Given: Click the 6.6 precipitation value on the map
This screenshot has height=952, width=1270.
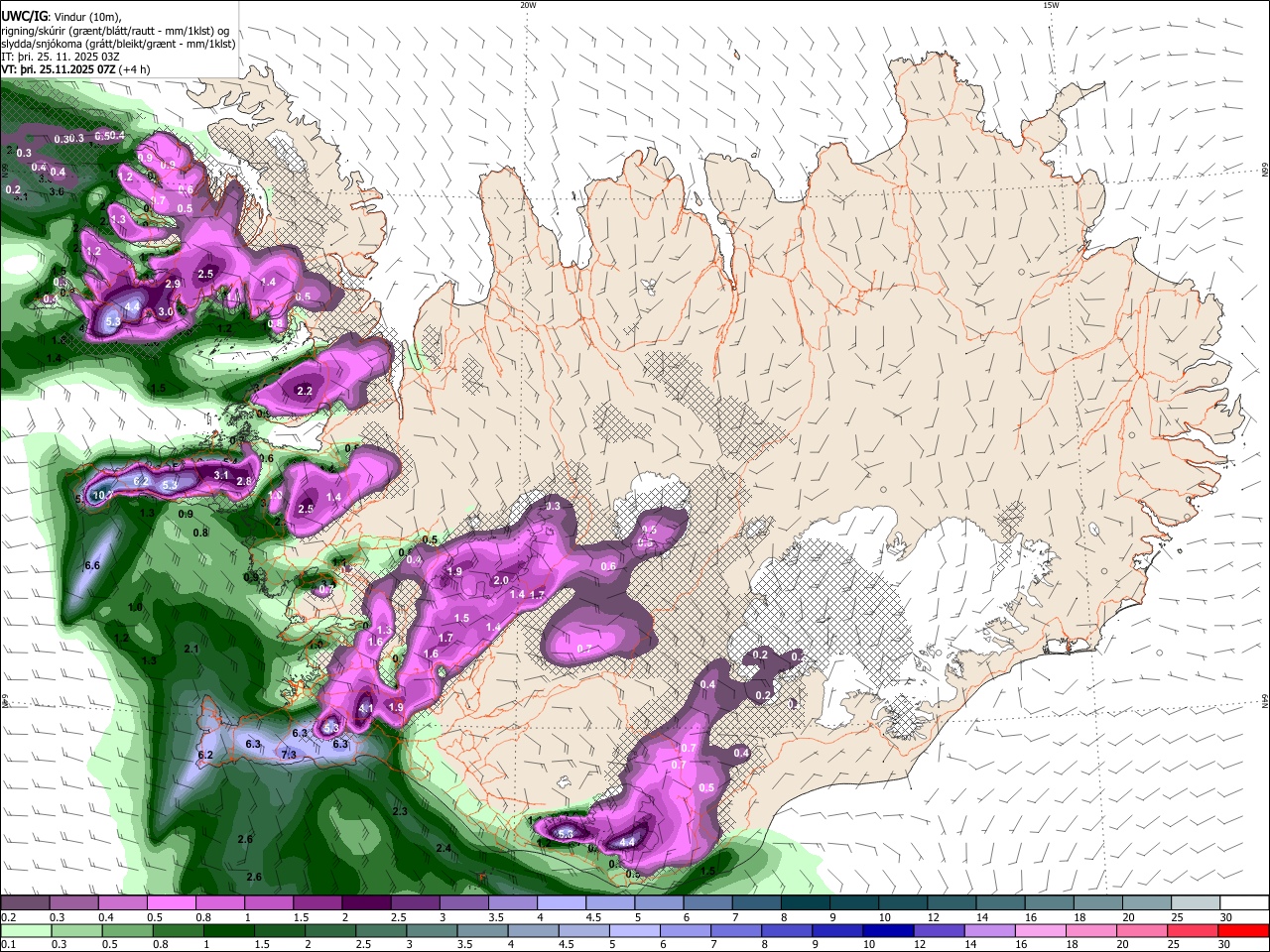Looking at the screenshot, I should click(93, 565).
